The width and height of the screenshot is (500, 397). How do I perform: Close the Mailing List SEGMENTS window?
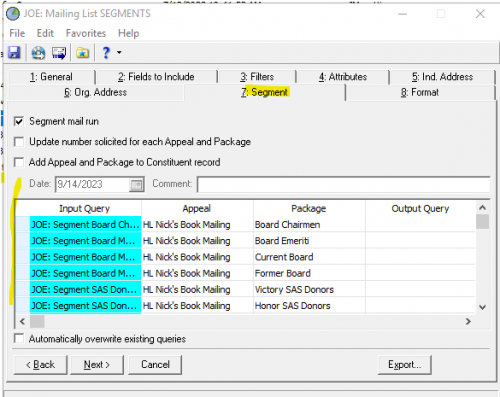coord(480,14)
